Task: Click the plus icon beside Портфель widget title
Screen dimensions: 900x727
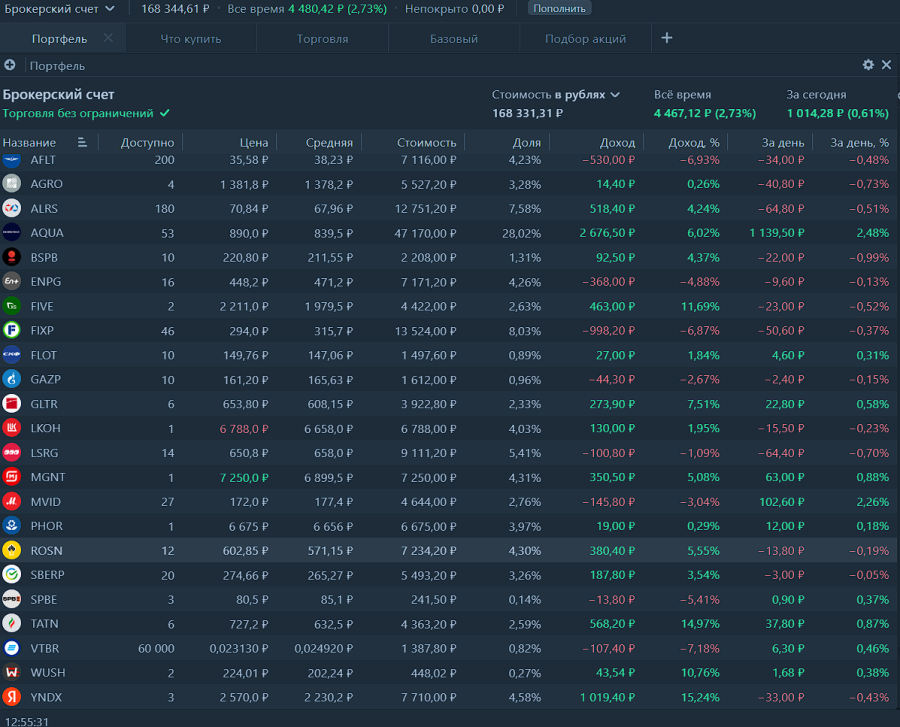Action: [x=10, y=65]
